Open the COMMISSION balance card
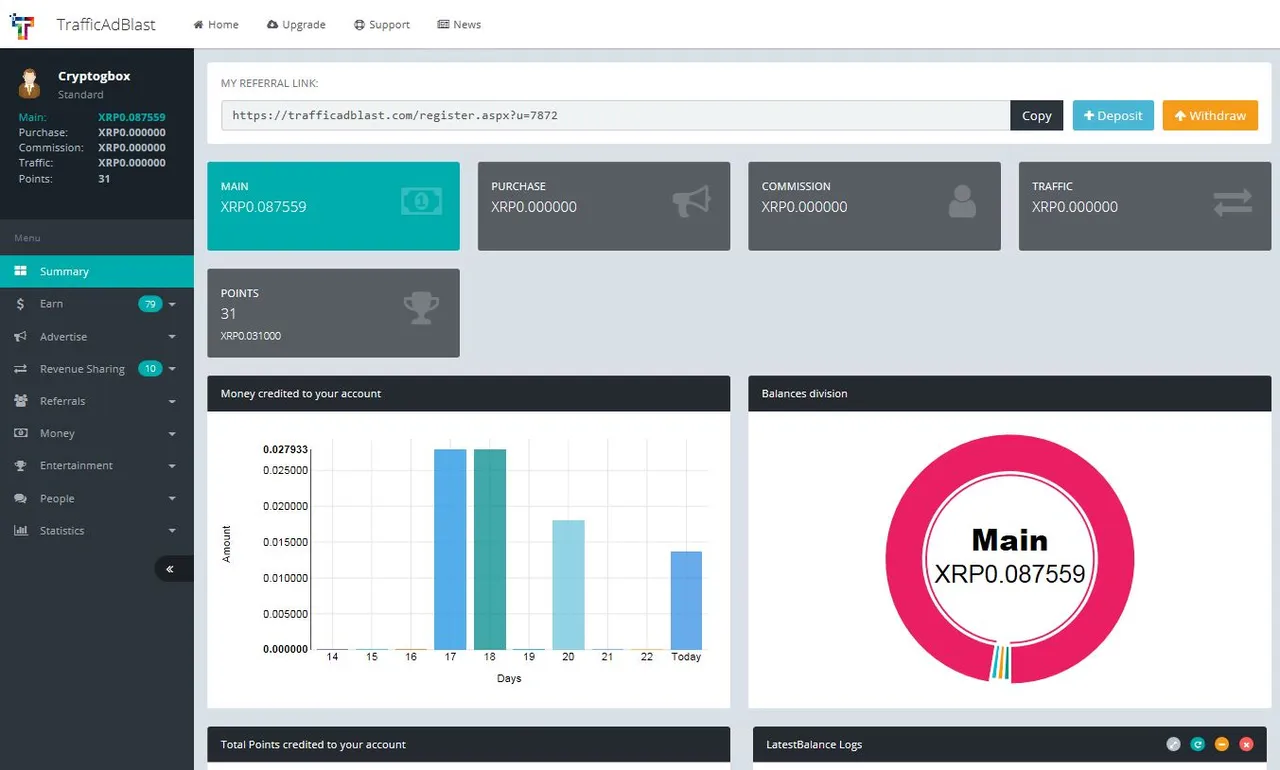This screenshot has width=1280, height=770. click(x=874, y=206)
